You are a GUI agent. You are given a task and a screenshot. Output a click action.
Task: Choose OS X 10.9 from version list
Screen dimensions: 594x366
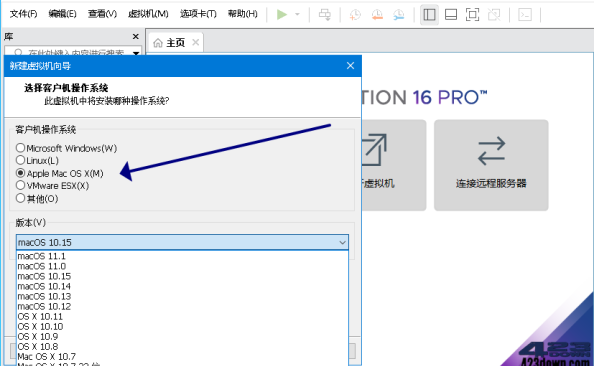coord(182,336)
